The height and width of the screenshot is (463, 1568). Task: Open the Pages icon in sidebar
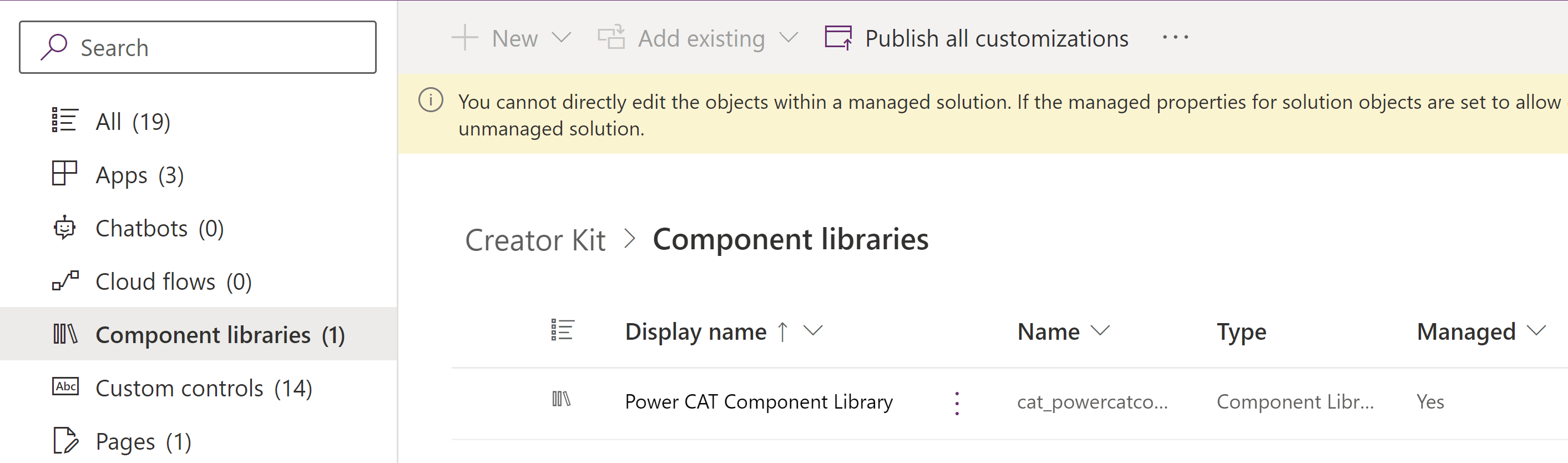click(65, 440)
